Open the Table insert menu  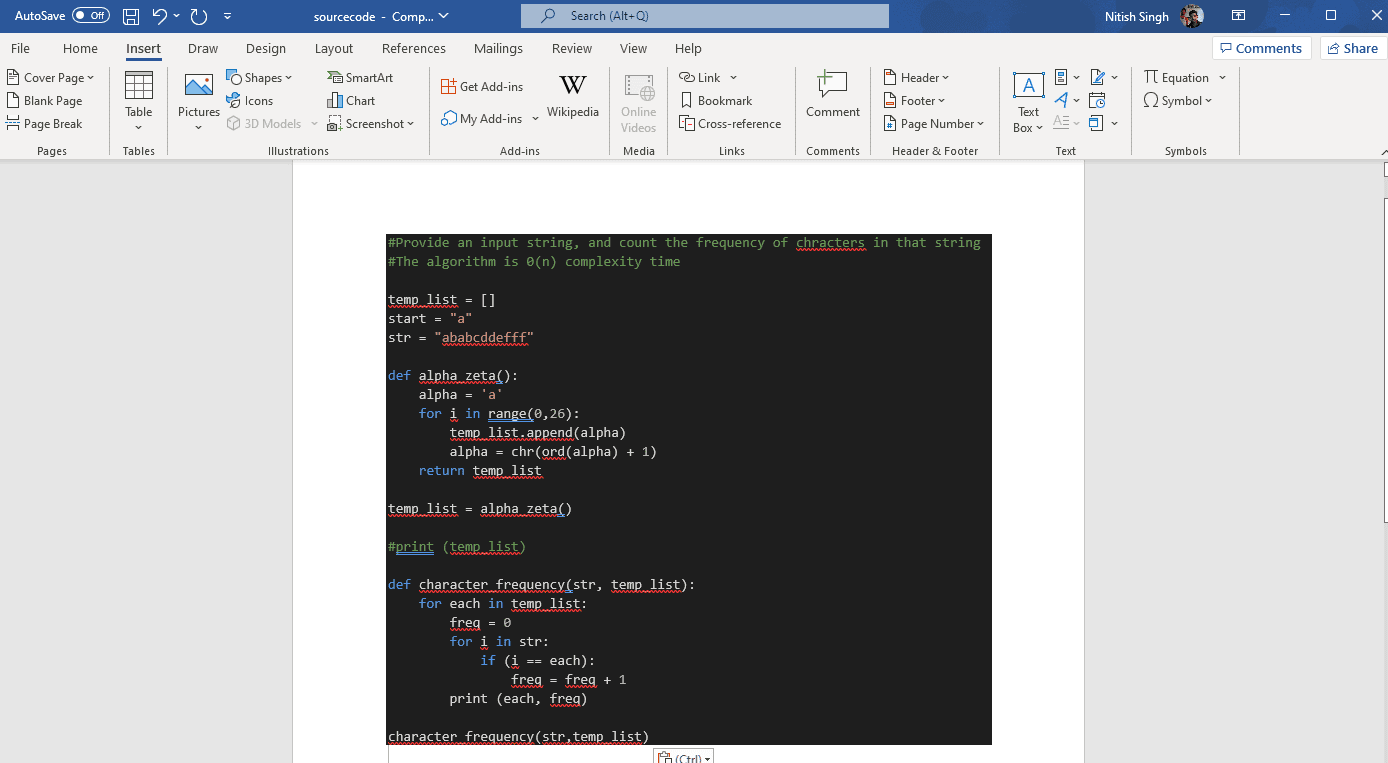139,100
